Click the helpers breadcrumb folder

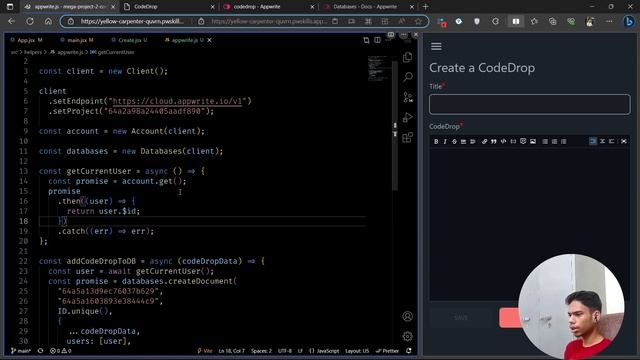tap(33, 52)
